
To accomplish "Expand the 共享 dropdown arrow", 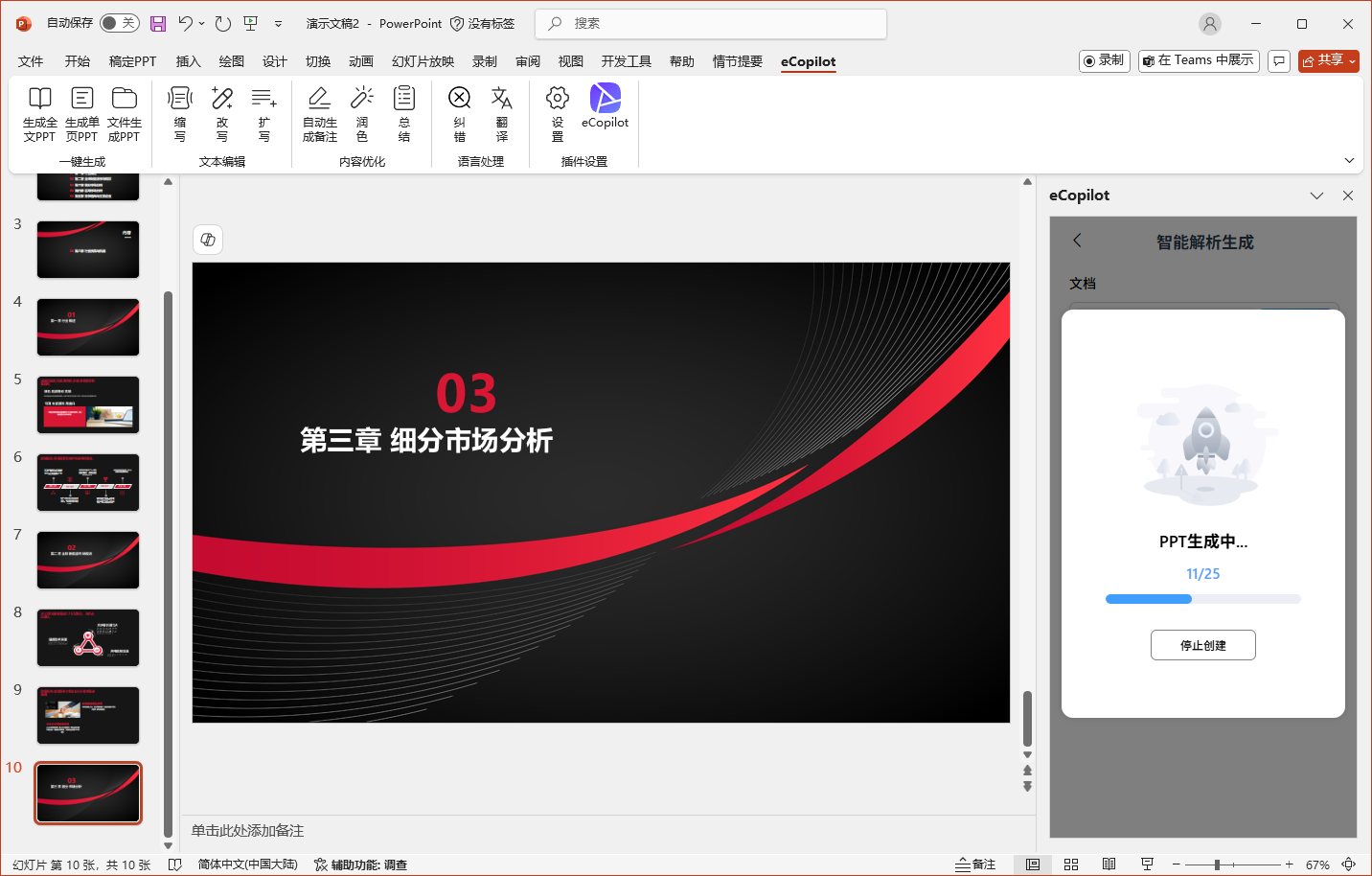I will [x=1352, y=61].
